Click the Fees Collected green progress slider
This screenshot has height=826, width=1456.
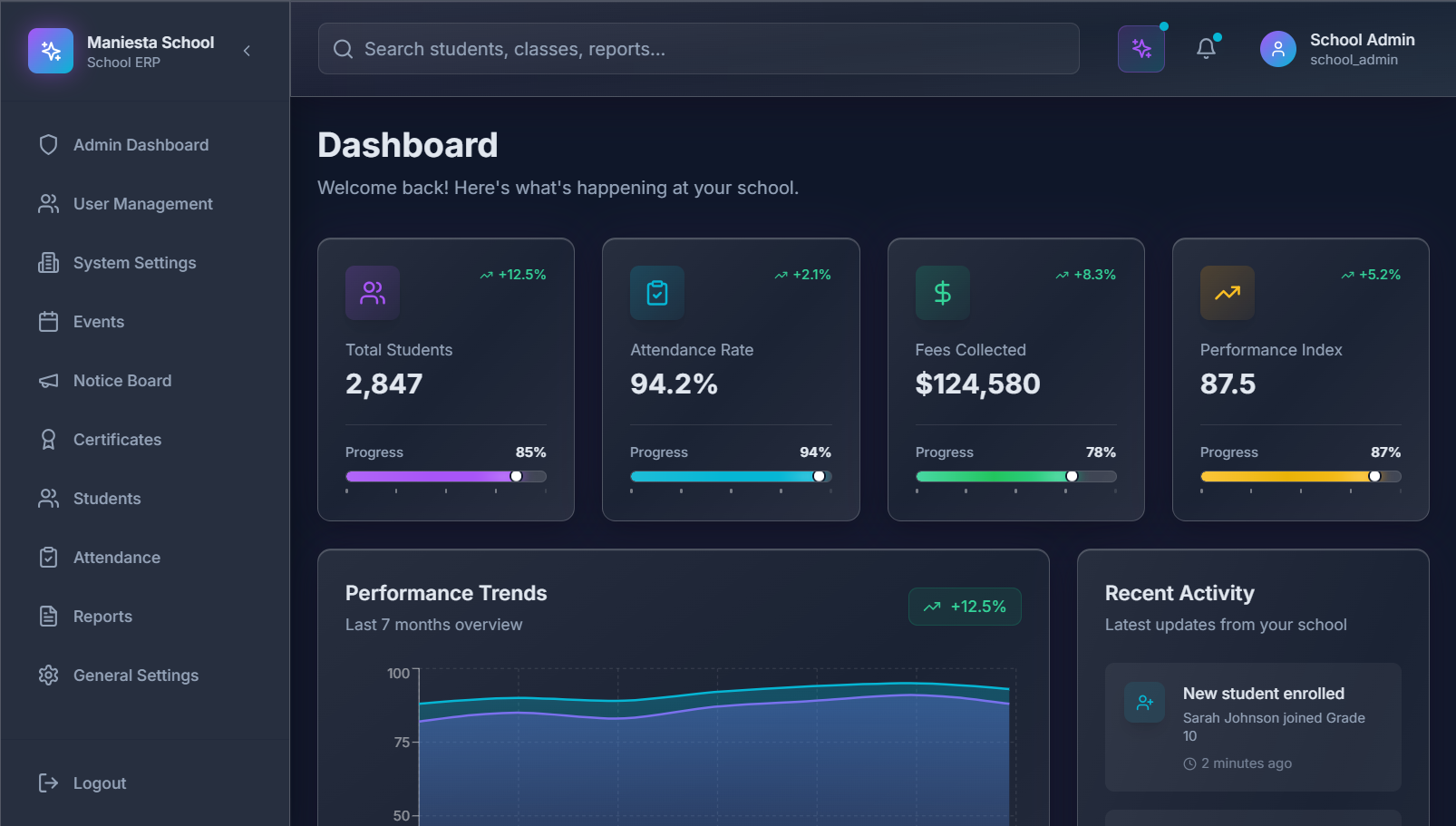point(1016,476)
